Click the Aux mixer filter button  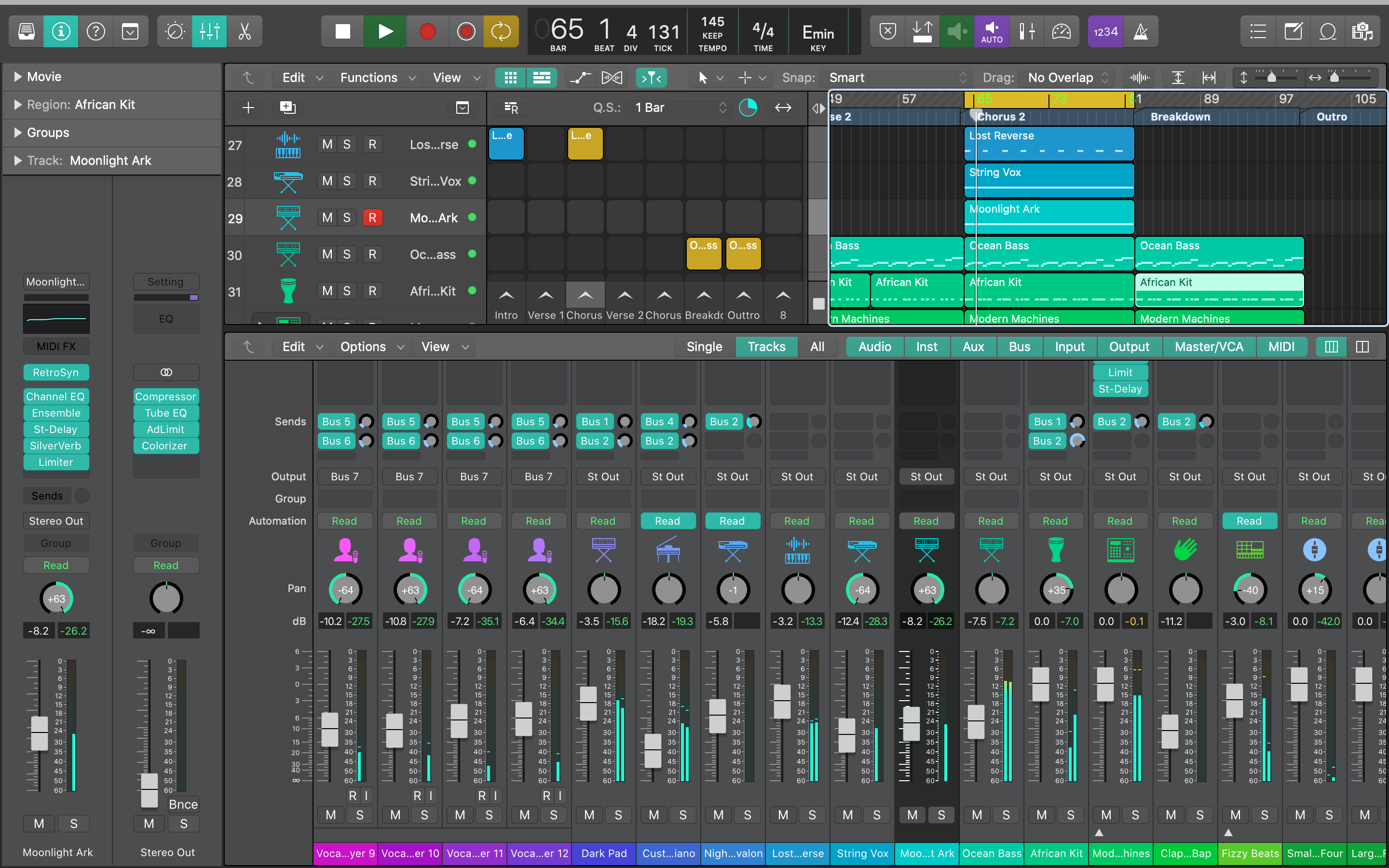click(973, 347)
